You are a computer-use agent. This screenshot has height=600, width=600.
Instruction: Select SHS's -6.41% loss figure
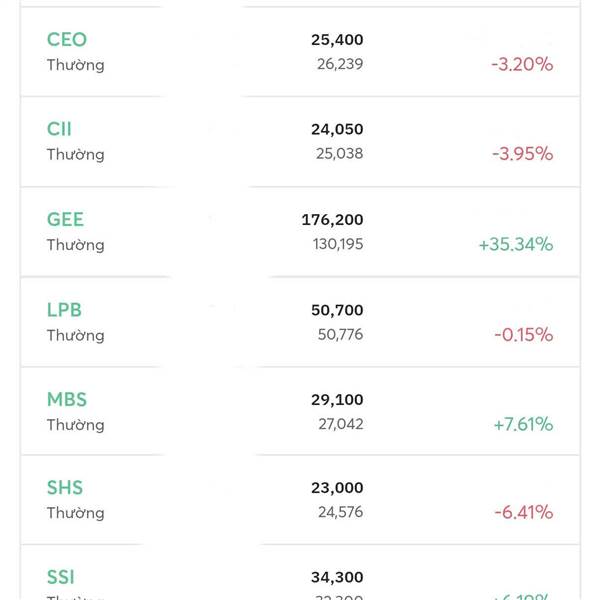(x=523, y=512)
